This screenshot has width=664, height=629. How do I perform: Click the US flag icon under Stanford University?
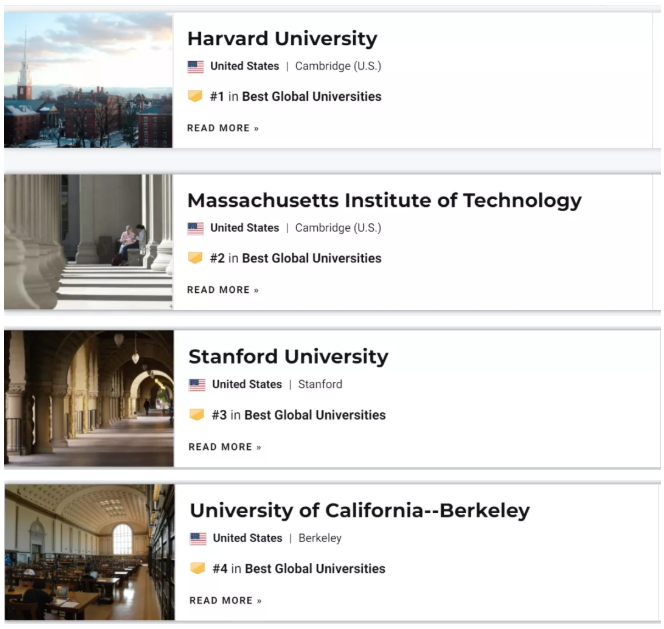point(197,385)
